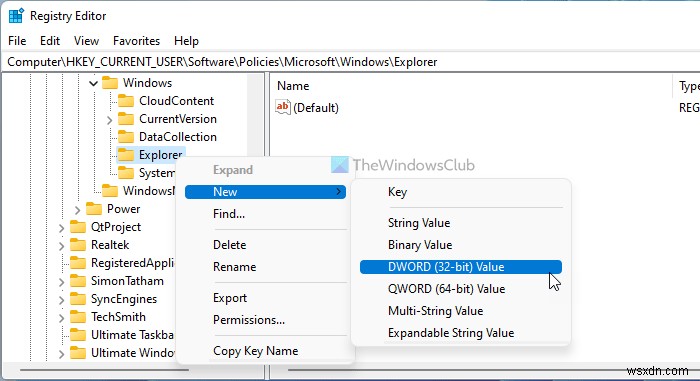The width and height of the screenshot is (700, 381).
Task: Click the Power folder icon
Action: [x=94, y=209]
